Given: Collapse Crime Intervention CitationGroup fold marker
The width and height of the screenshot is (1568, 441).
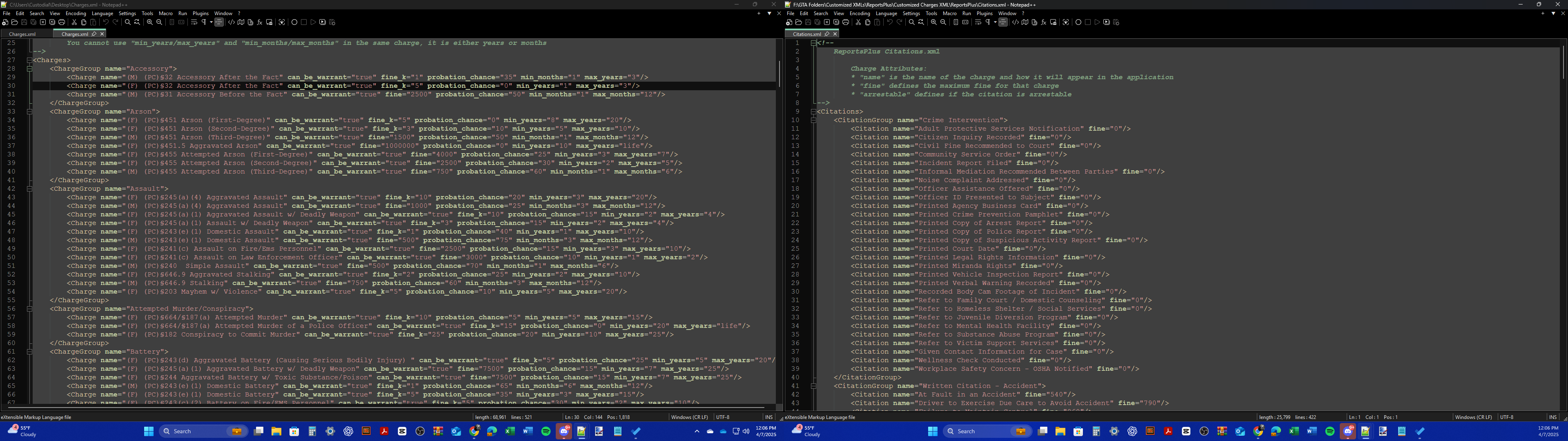Looking at the screenshot, I should 813,120.
